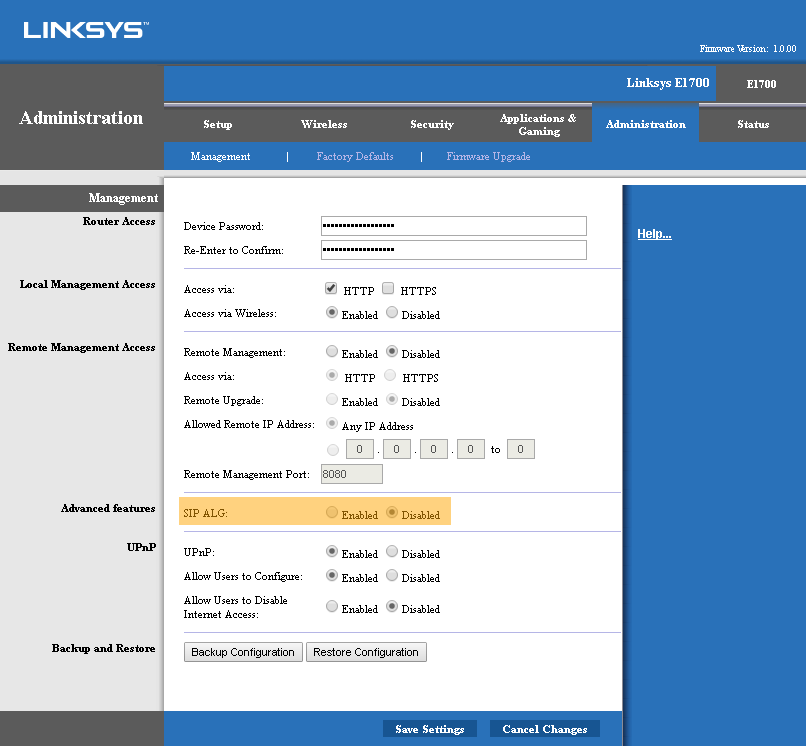Uncheck HTTP local access checkbox
The image size is (806, 746).
pos(331,288)
